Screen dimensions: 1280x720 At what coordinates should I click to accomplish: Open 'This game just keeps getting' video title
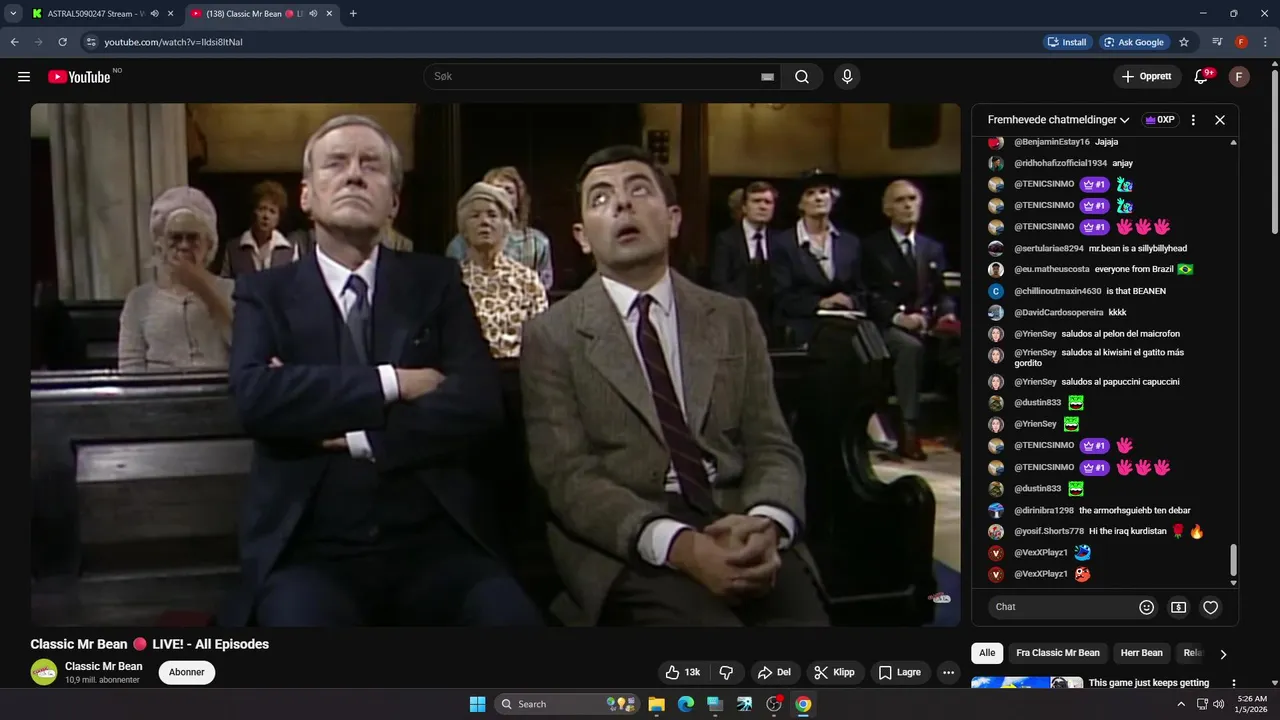pyautogui.click(x=1149, y=683)
